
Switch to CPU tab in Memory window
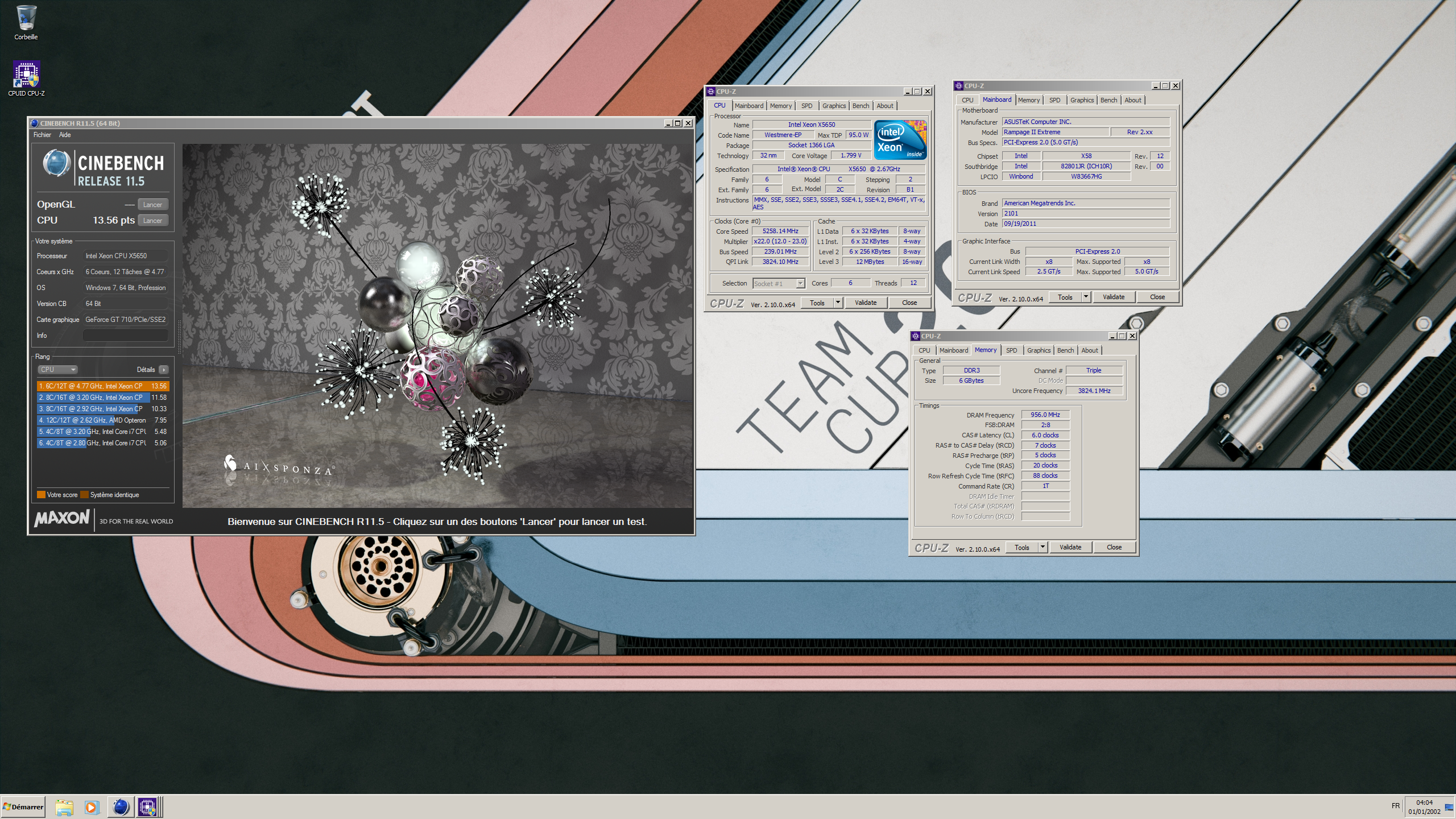pos(924,350)
